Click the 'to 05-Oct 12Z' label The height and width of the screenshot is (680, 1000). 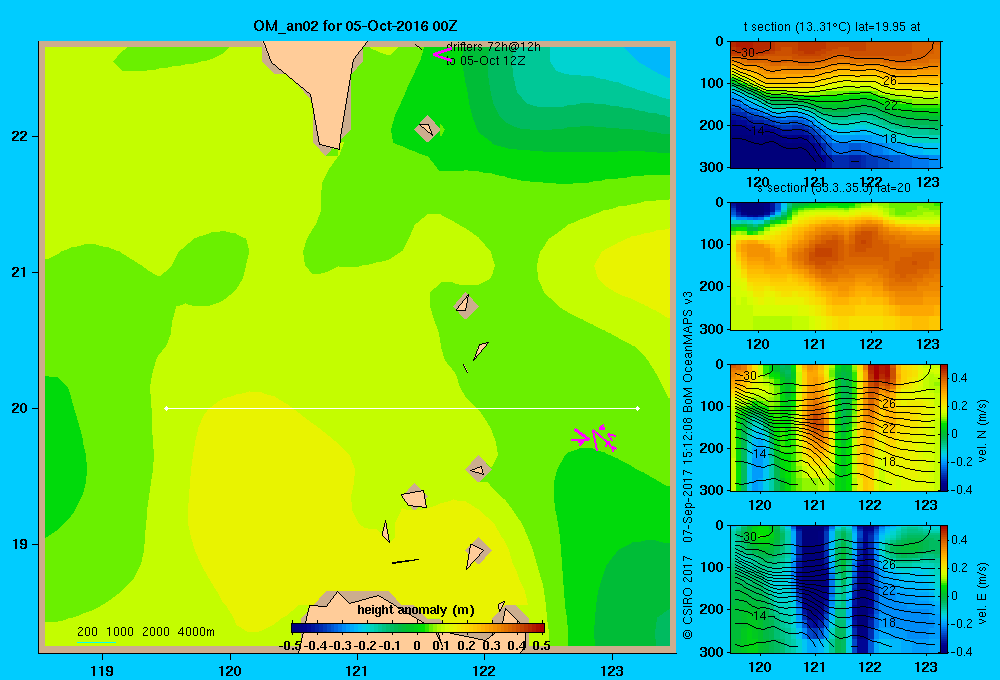(485, 61)
